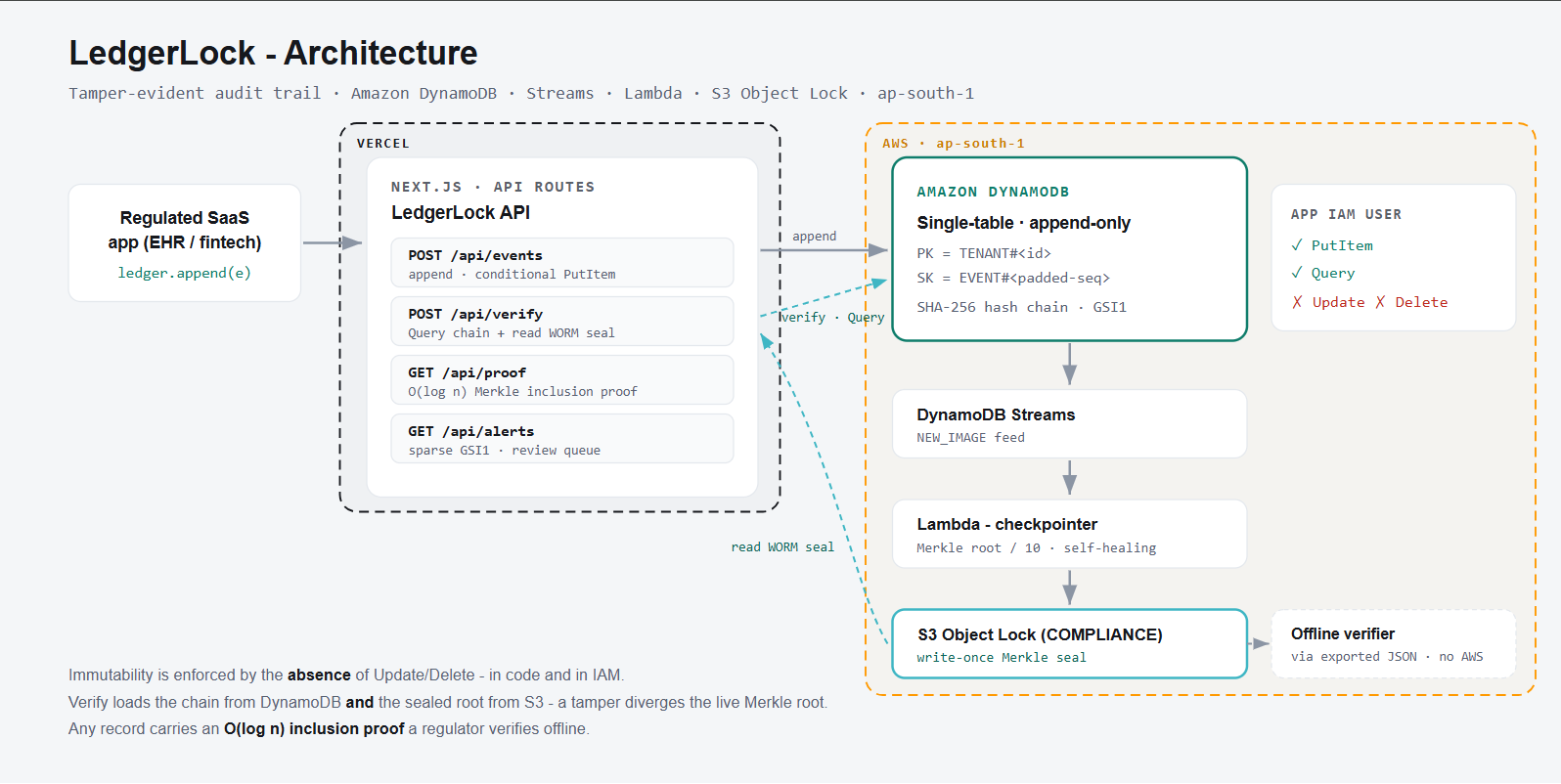Click the append arrow label

coord(814,237)
